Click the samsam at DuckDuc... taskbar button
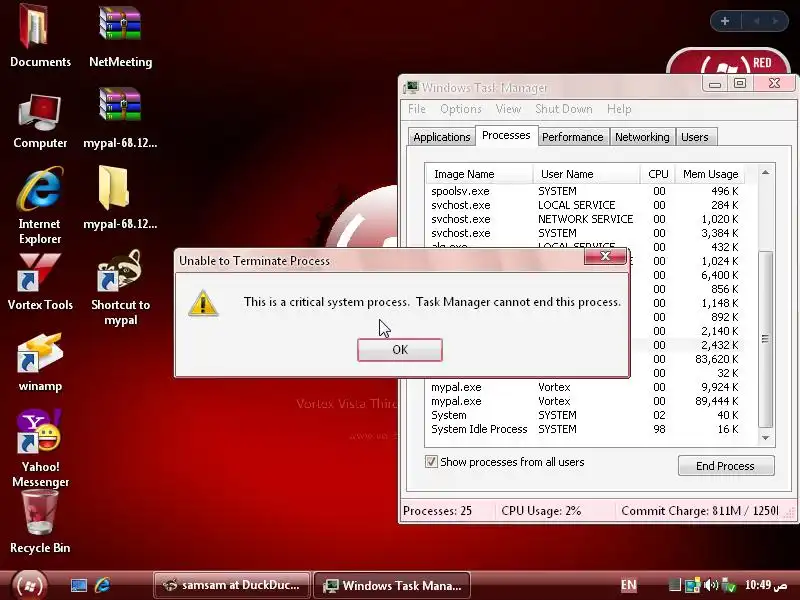Screen dimensions: 800x600 pos(232,585)
